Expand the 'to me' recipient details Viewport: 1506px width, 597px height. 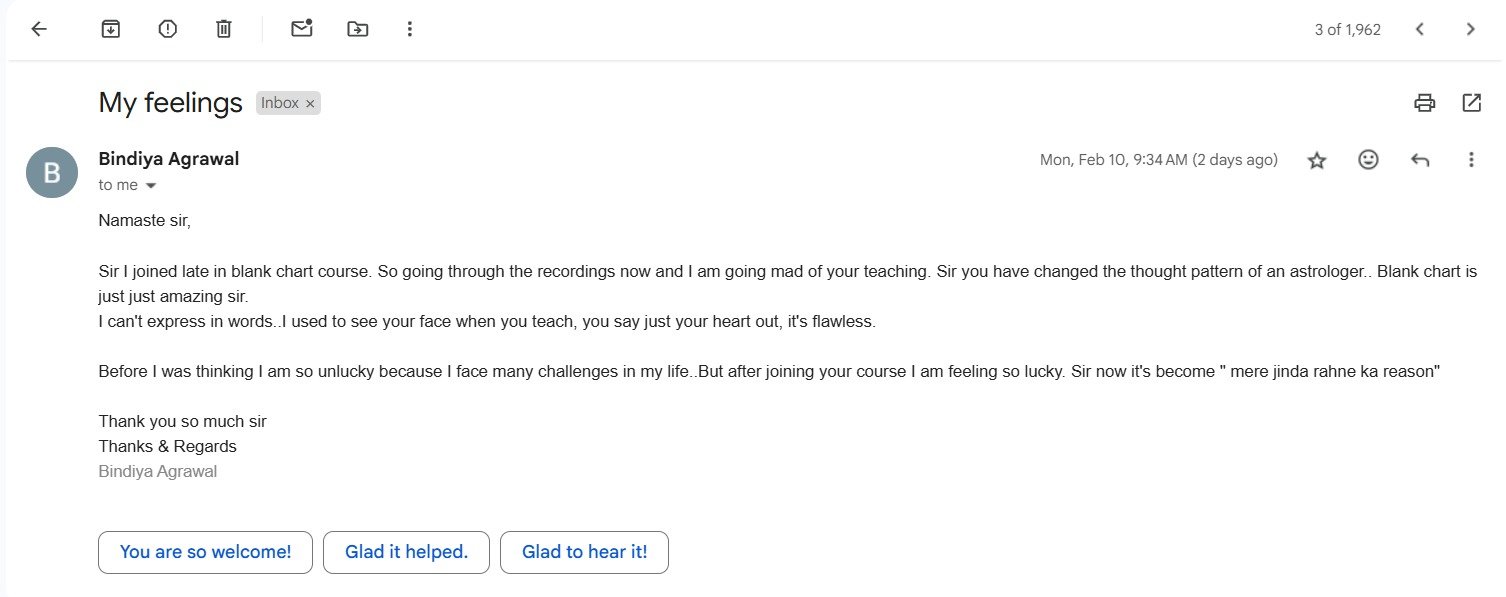[x=151, y=186]
